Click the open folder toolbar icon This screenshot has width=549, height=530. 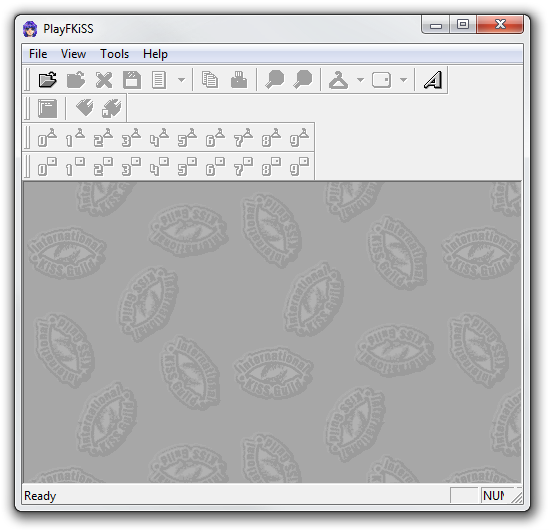(47, 80)
